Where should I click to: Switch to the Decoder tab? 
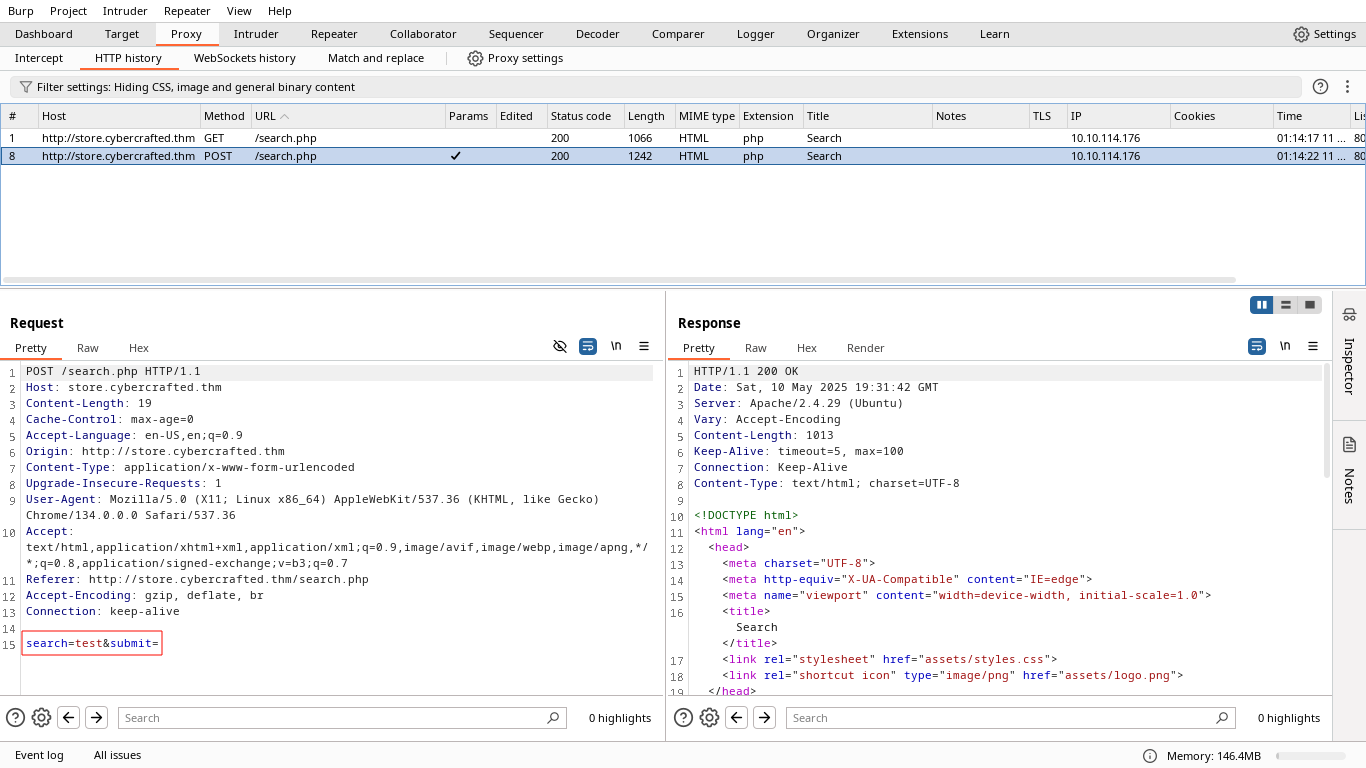coord(598,34)
